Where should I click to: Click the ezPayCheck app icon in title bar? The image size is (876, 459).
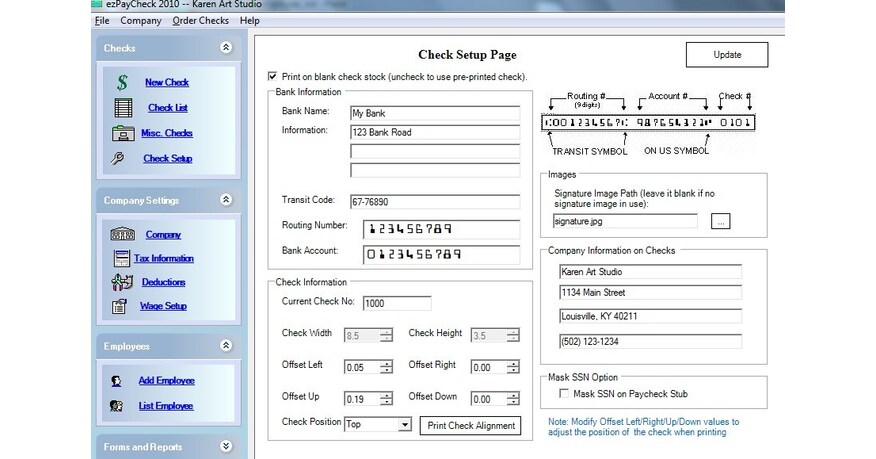pos(97,4)
